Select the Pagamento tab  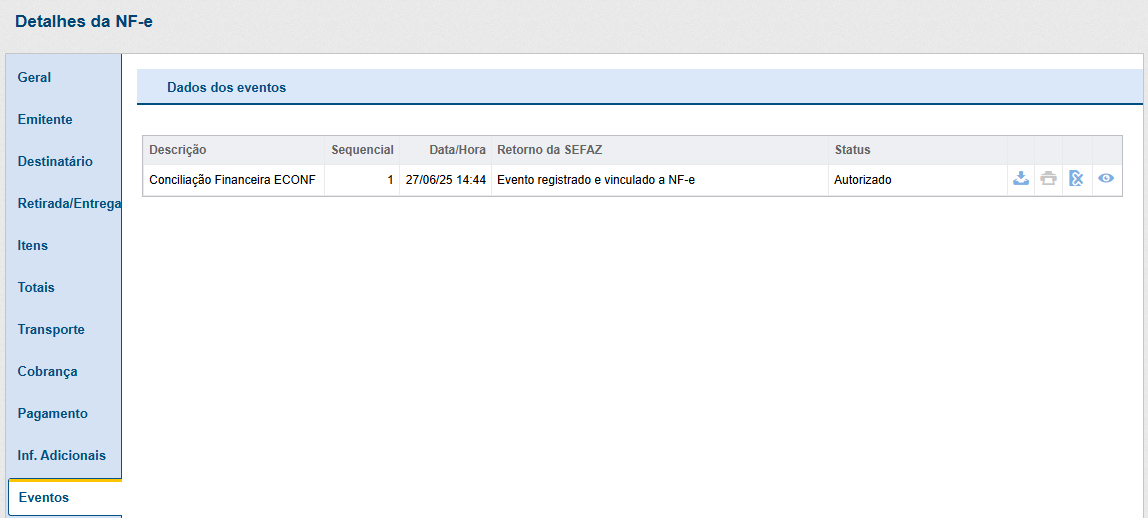click(x=52, y=413)
